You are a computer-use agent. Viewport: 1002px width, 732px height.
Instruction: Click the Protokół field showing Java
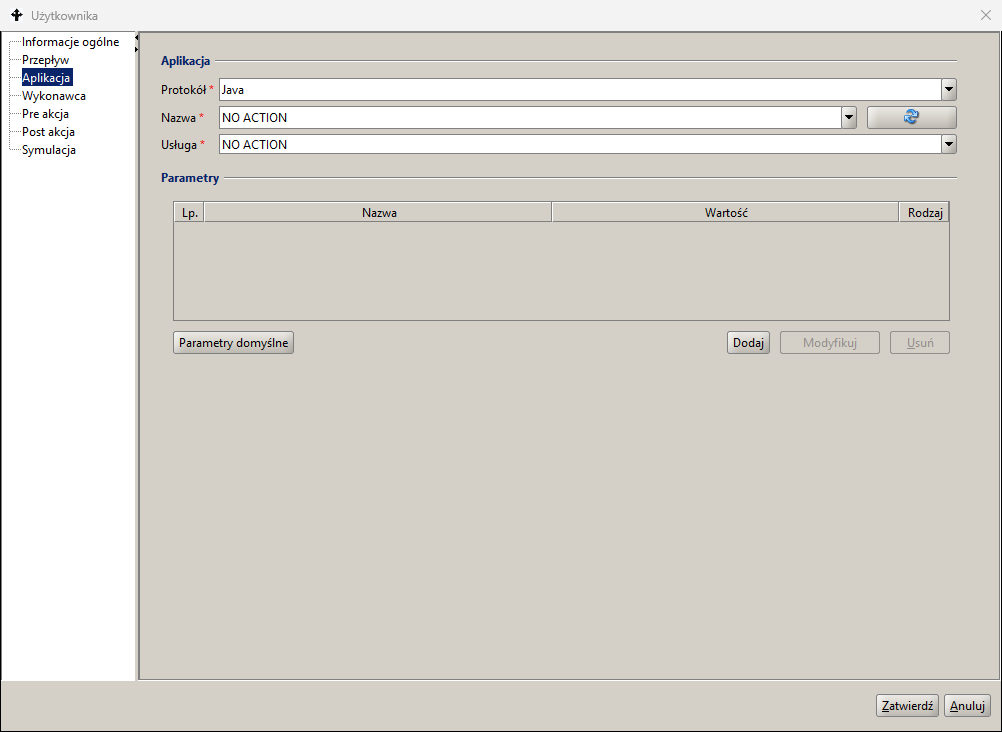580,90
